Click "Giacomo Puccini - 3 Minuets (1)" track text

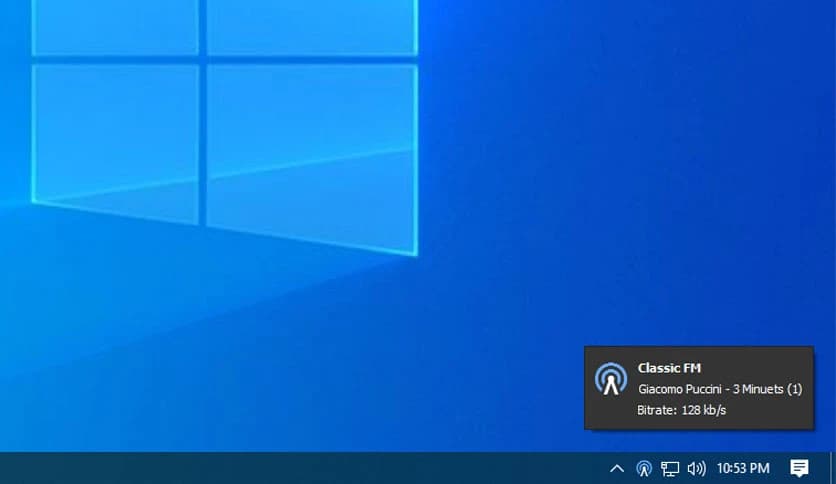point(720,389)
